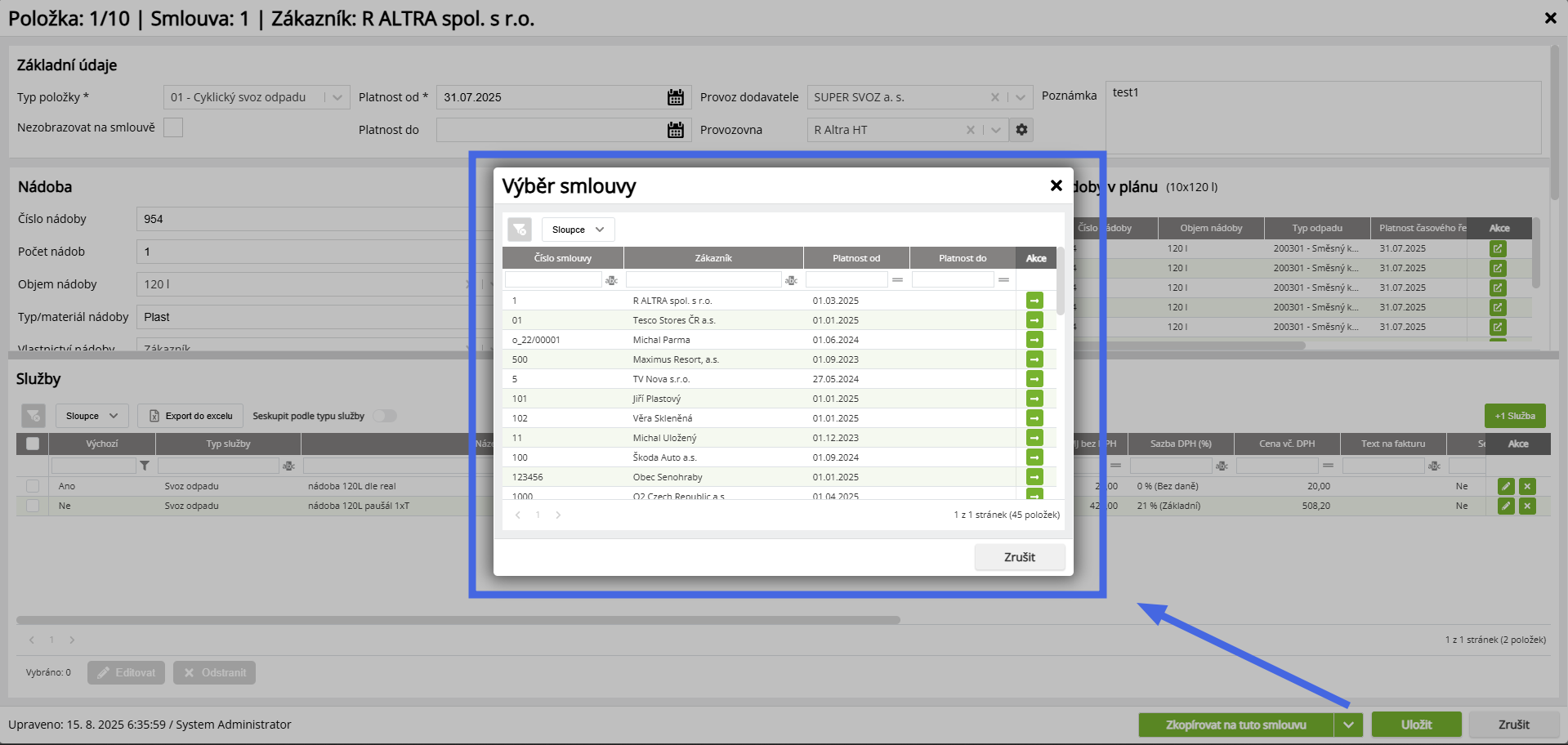Expand Sloupce dropdown in contract dialog
The image size is (1568, 745).
click(x=578, y=230)
